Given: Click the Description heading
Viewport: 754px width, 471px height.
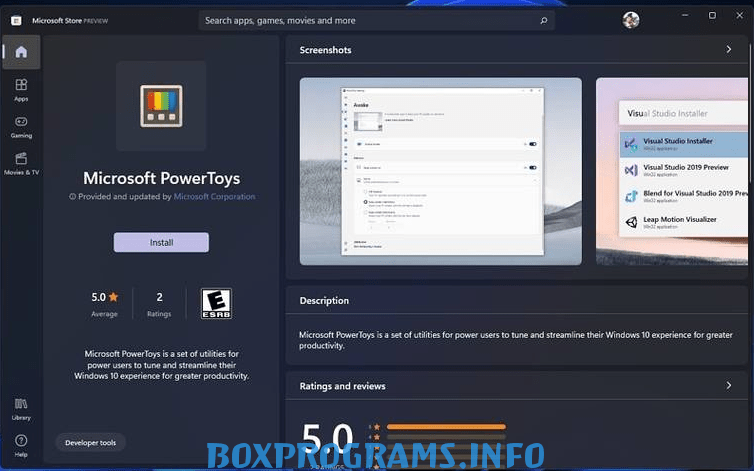Looking at the screenshot, I should (324, 300).
